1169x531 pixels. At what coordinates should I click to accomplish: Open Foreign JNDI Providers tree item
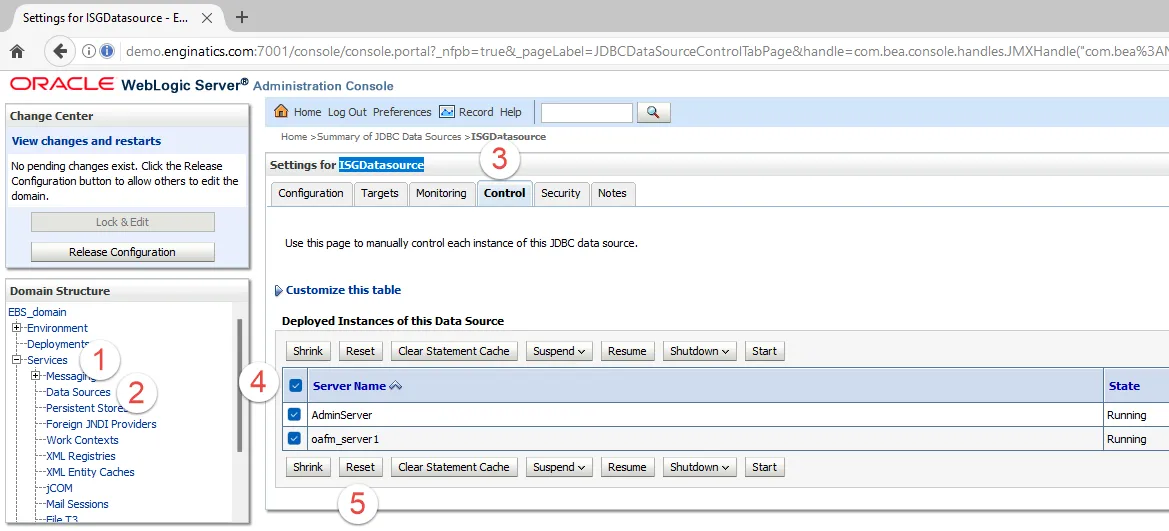(x=101, y=424)
